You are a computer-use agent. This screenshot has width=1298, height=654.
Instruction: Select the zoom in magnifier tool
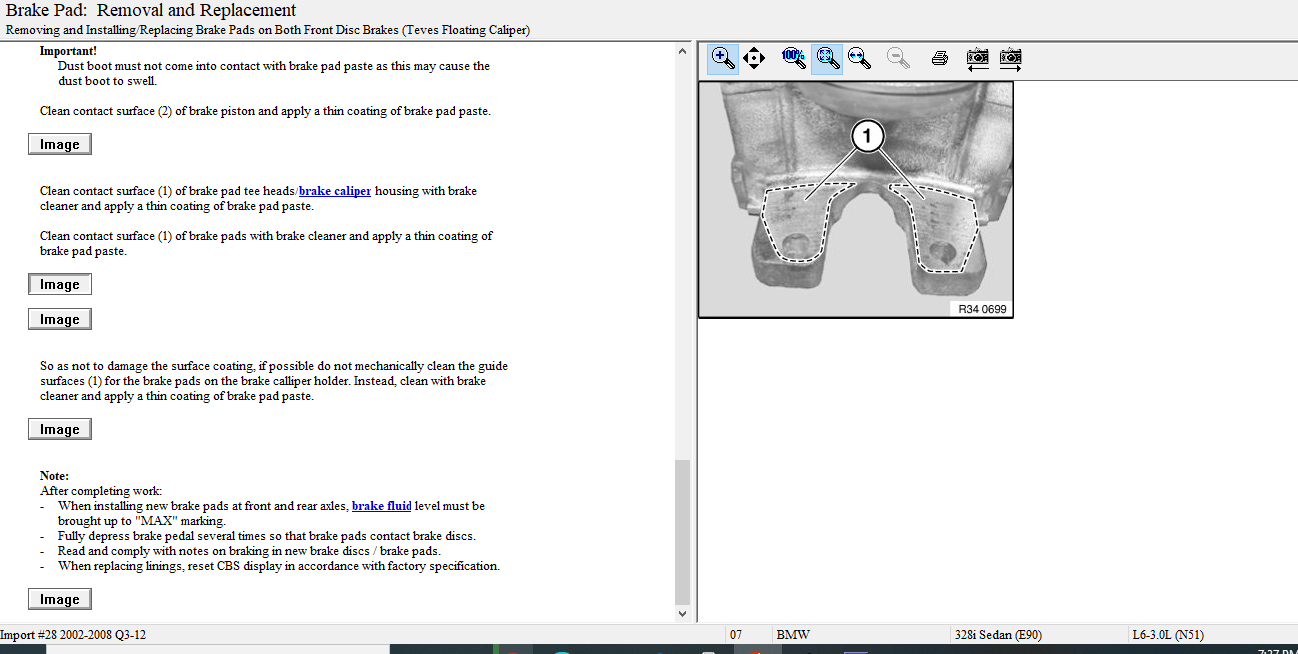point(723,58)
